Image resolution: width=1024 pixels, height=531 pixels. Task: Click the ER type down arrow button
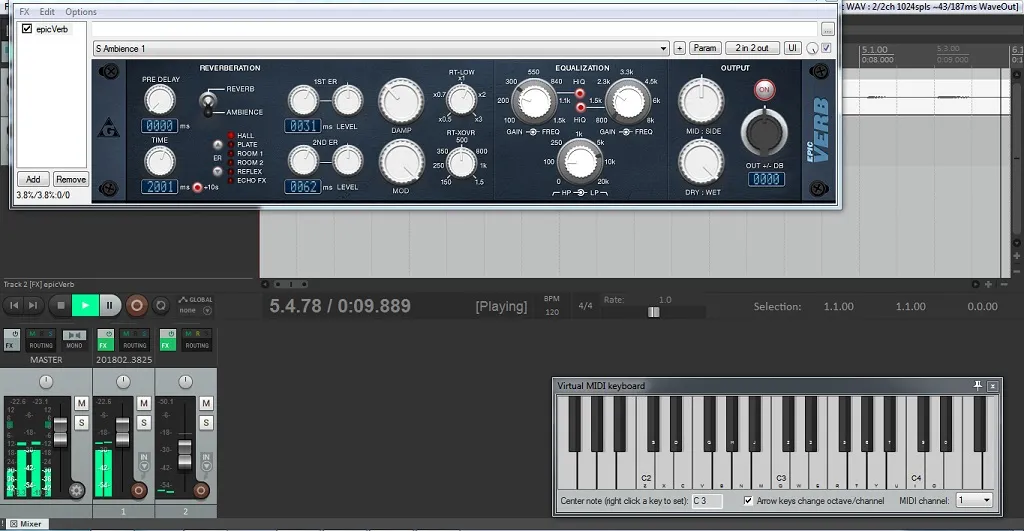(217, 171)
